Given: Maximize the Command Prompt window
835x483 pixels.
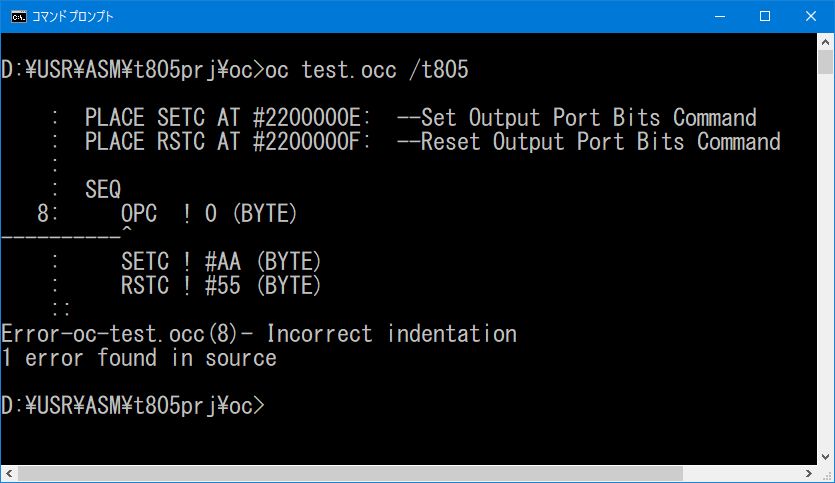Looking at the screenshot, I should (x=764, y=16).
